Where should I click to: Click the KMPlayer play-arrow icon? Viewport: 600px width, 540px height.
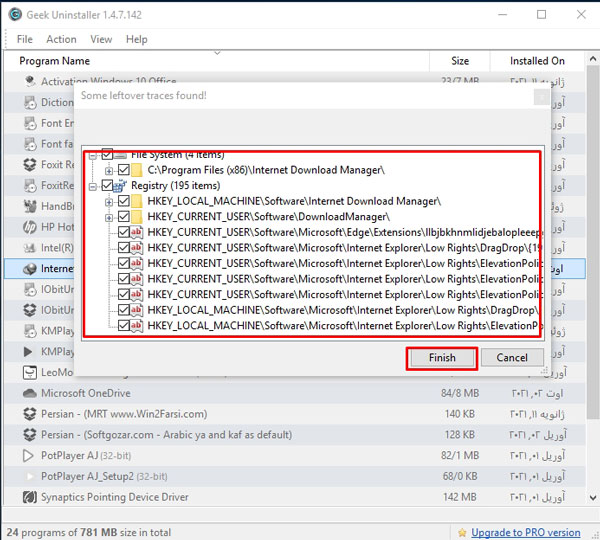pos(28,351)
